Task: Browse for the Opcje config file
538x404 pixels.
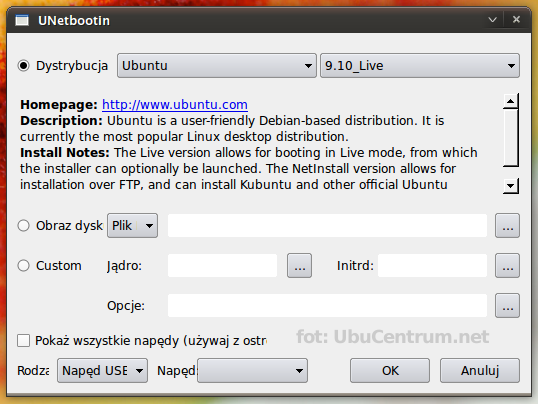Action: (x=507, y=305)
